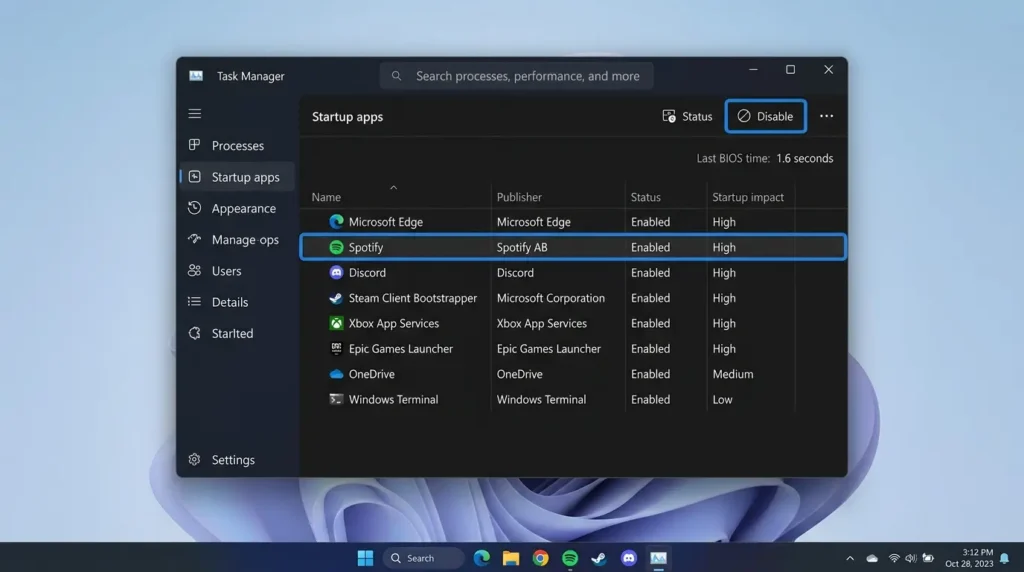Select the Microsoft Corporation publisher cell

551,298
